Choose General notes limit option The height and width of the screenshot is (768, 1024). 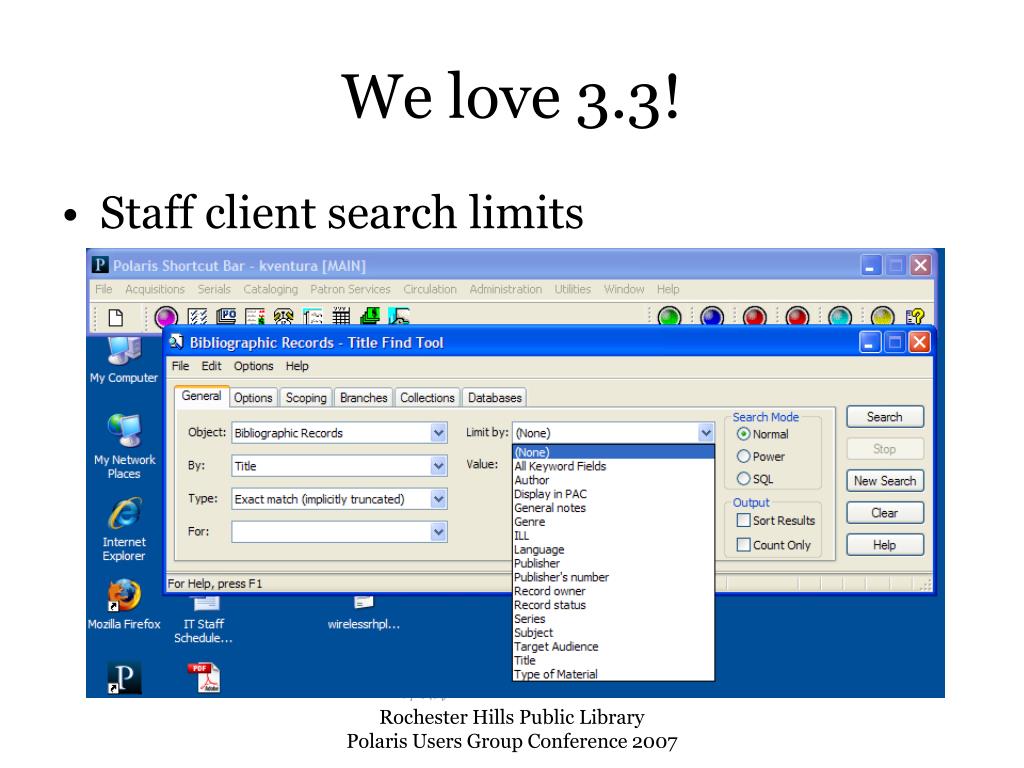pos(613,508)
